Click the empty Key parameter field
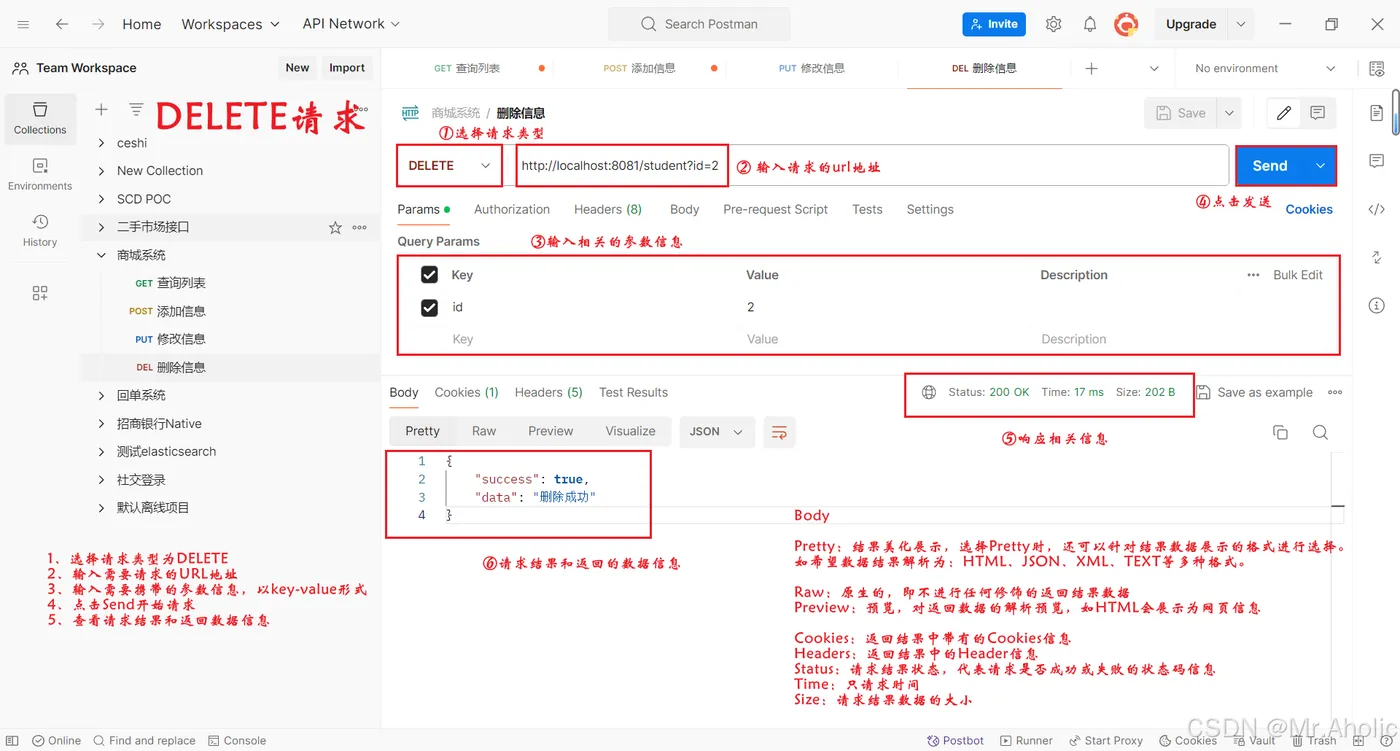Image resolution: width=1400 pixels, height=751 pixels. (590, 339)
